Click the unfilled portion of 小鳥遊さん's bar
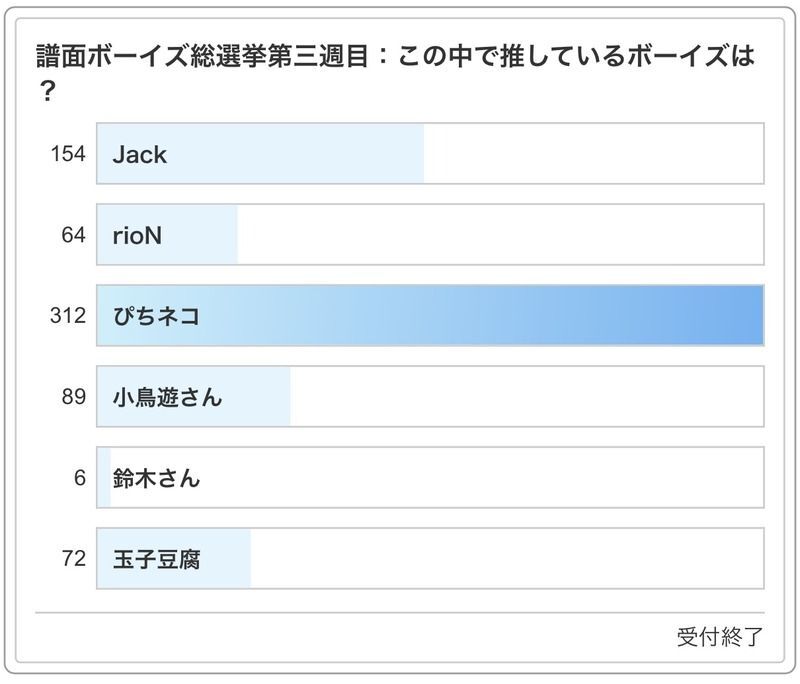 [525, 397]
